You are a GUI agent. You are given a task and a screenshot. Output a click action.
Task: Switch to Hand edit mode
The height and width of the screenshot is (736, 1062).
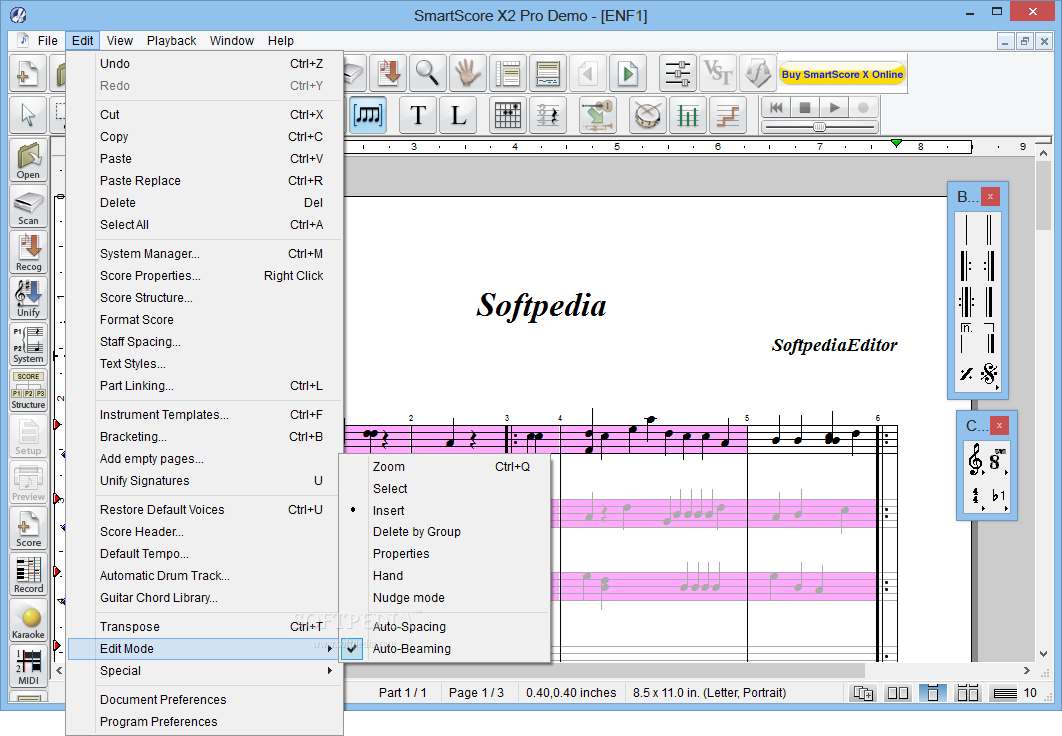387,576
